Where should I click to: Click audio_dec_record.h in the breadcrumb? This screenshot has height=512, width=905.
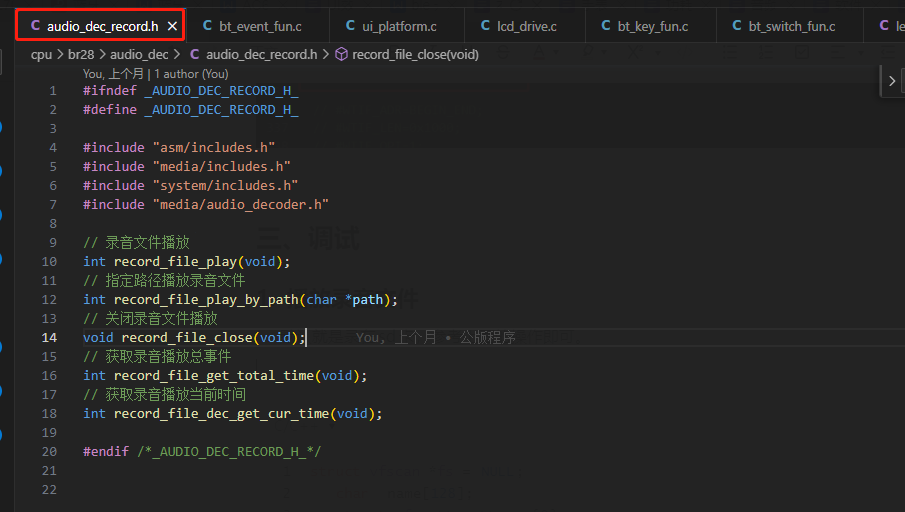[261, 54]
